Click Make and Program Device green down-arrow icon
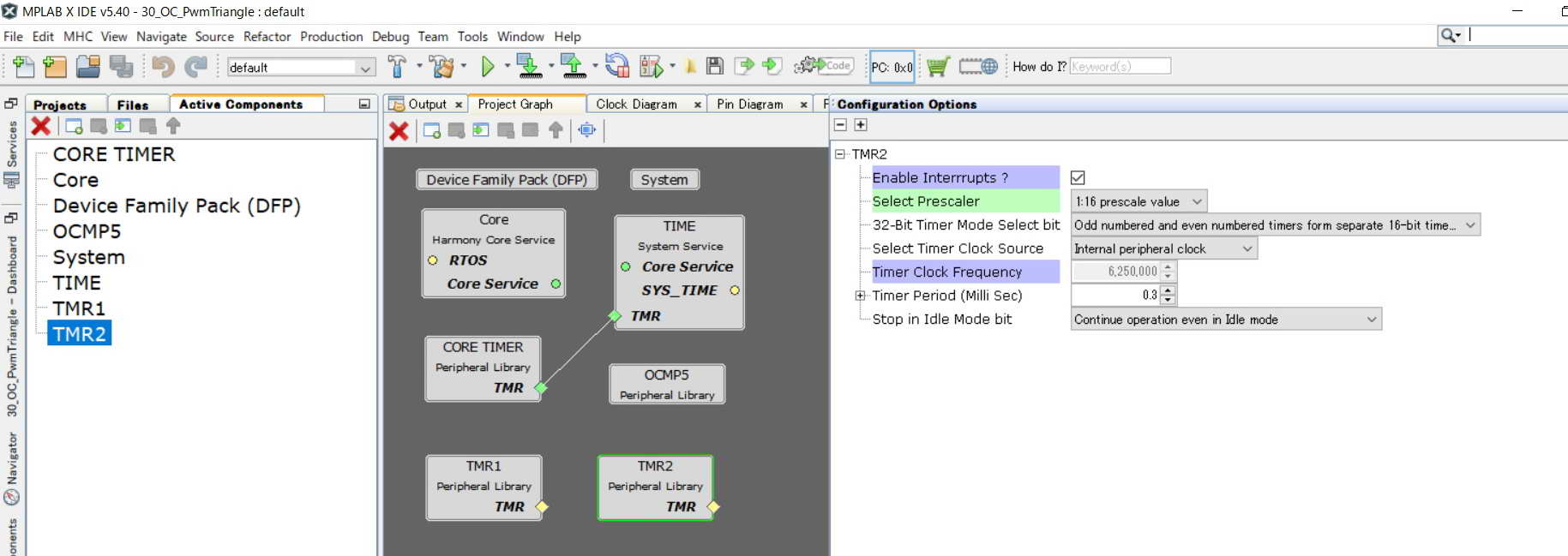Viewport: 1568px width, 556px height. [x=529, y=66]
